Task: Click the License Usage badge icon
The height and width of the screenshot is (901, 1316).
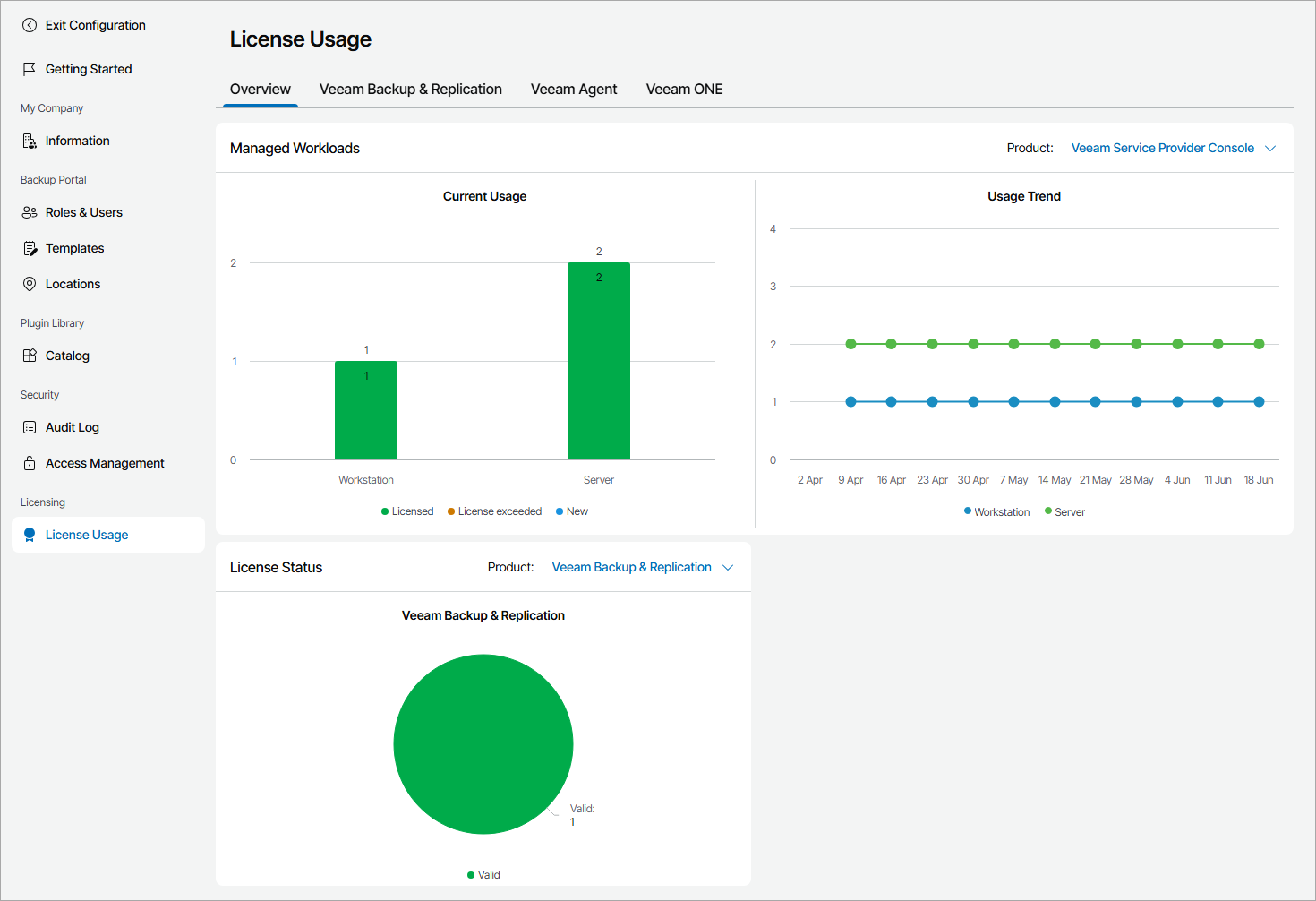Action: [30, 535]
